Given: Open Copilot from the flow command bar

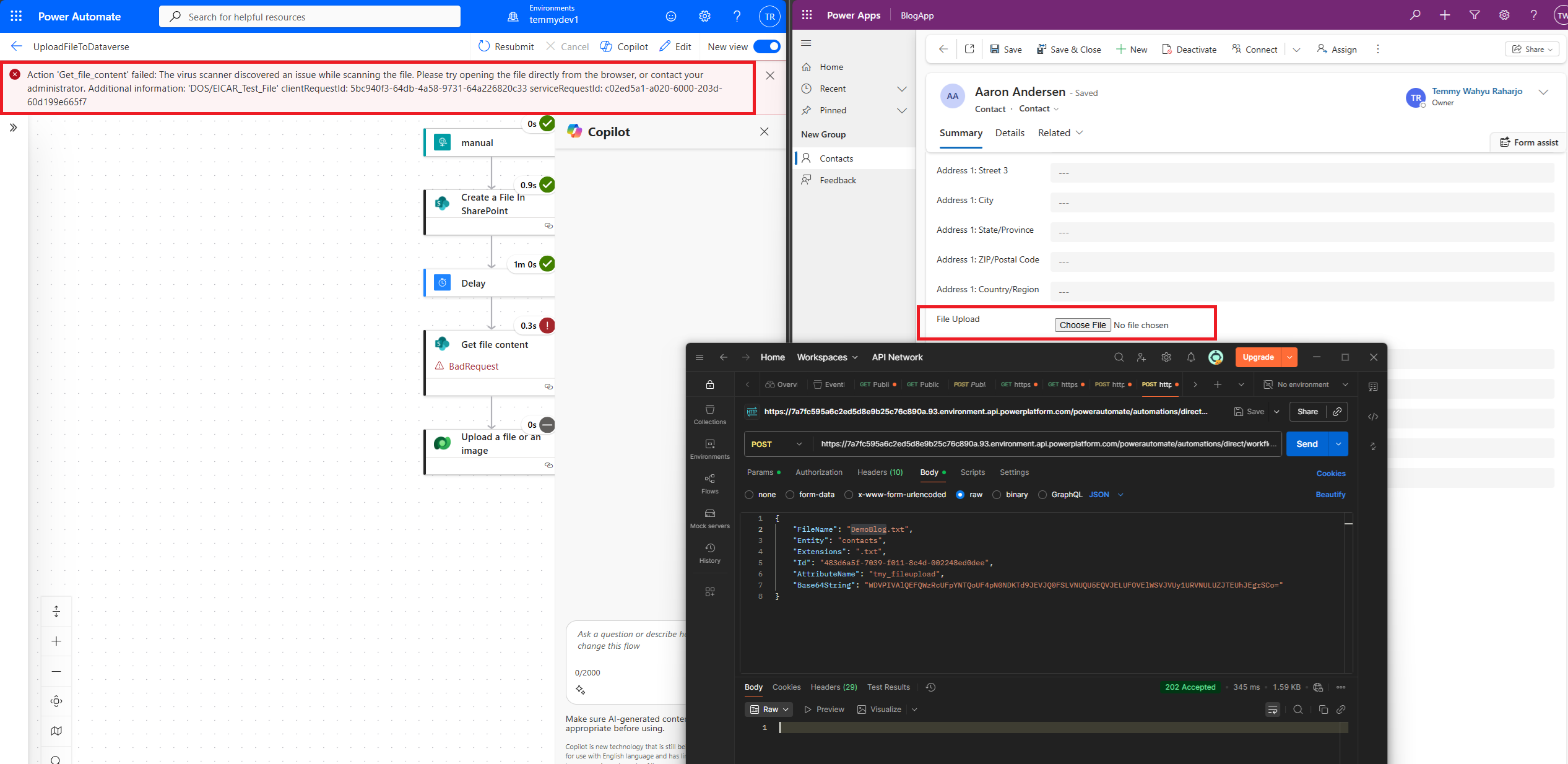Looking at the screenshot, I should click(624, 46).
